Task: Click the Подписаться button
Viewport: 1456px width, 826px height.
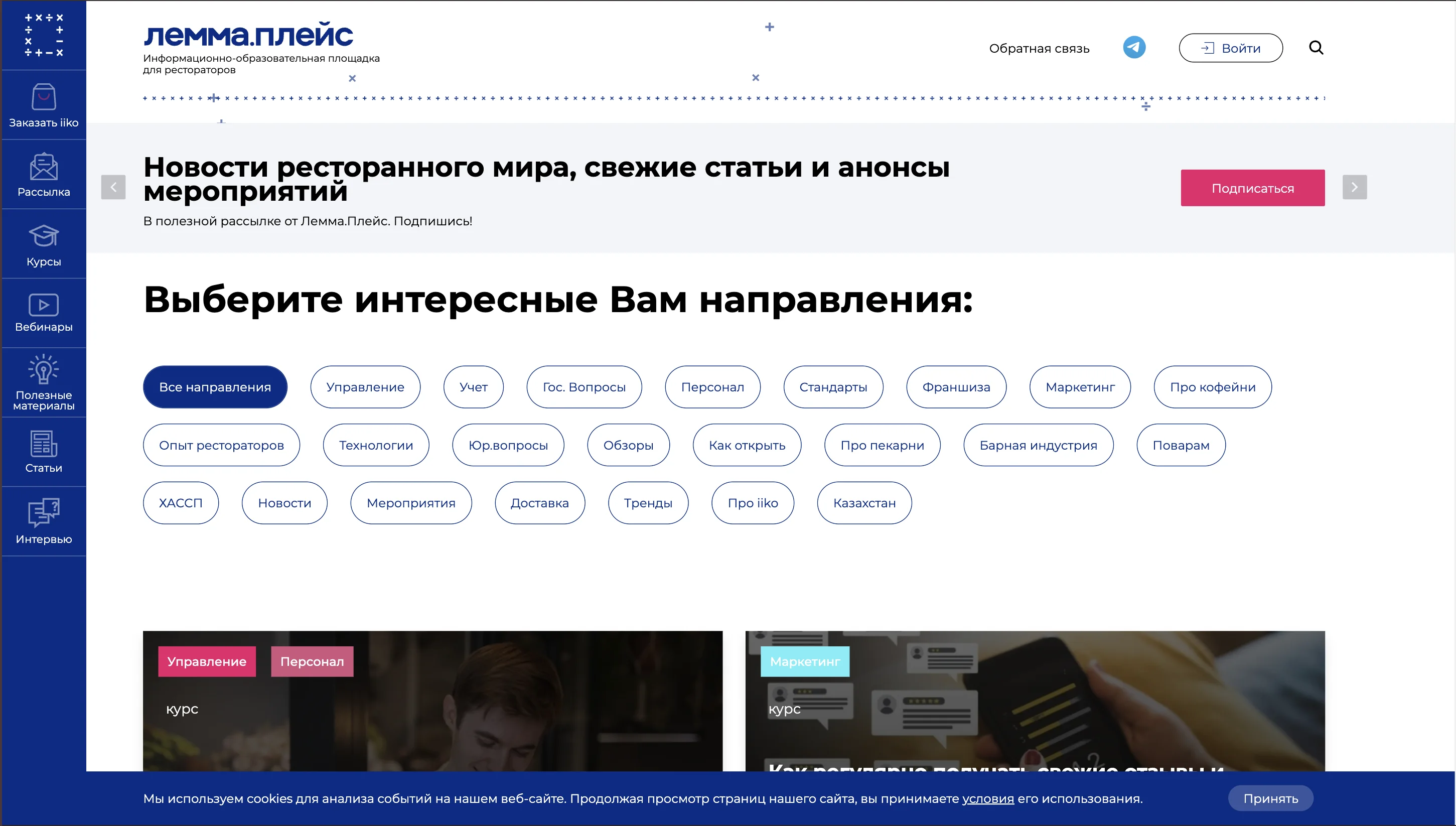Action: pos(1252,188)
